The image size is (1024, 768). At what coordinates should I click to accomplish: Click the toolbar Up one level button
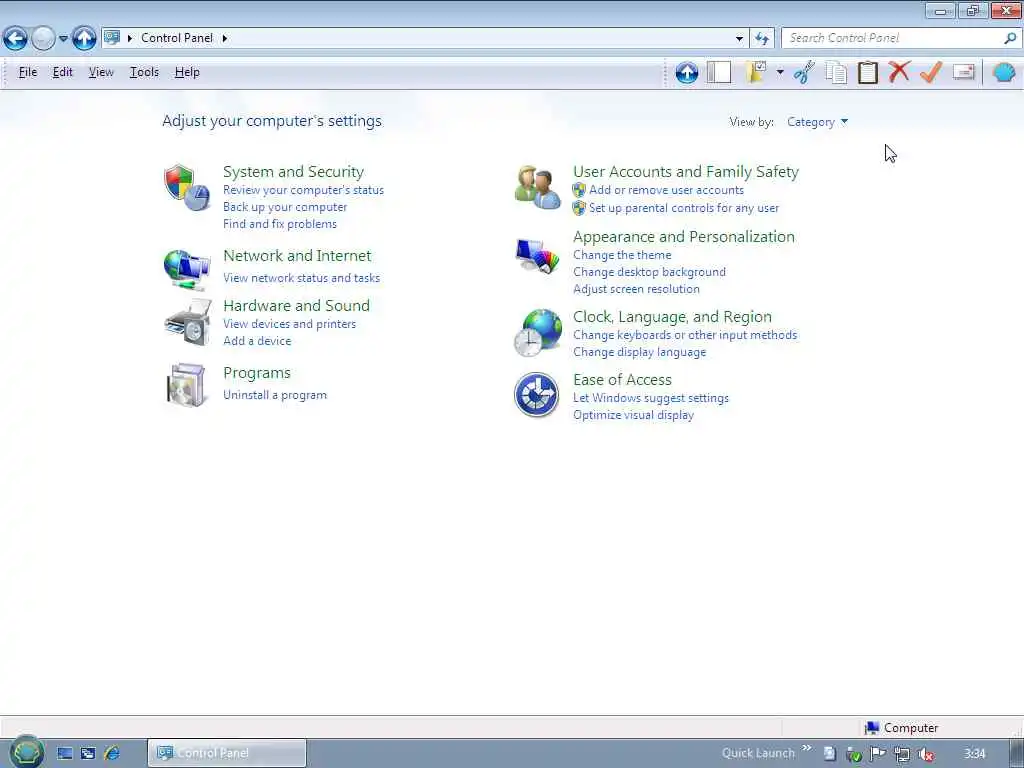[686, 72]
